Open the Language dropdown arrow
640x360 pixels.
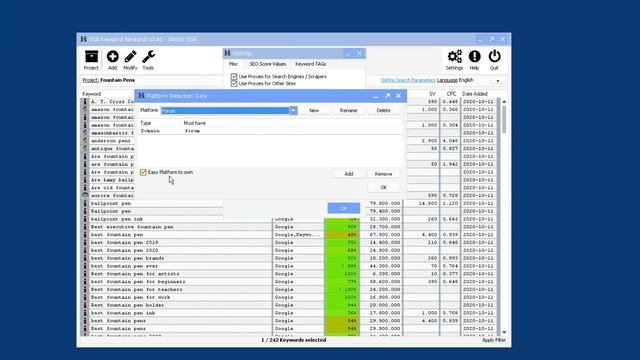498,81
